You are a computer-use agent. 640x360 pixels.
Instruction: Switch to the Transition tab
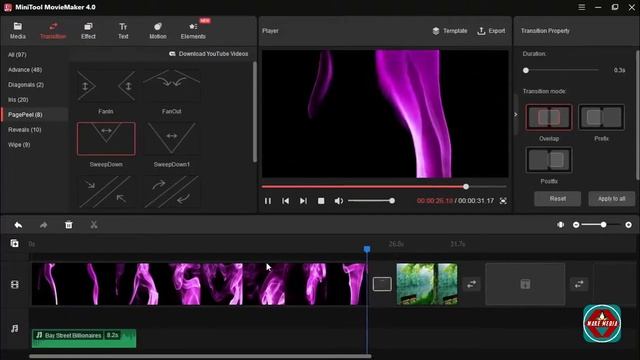[x=53, y=31]
